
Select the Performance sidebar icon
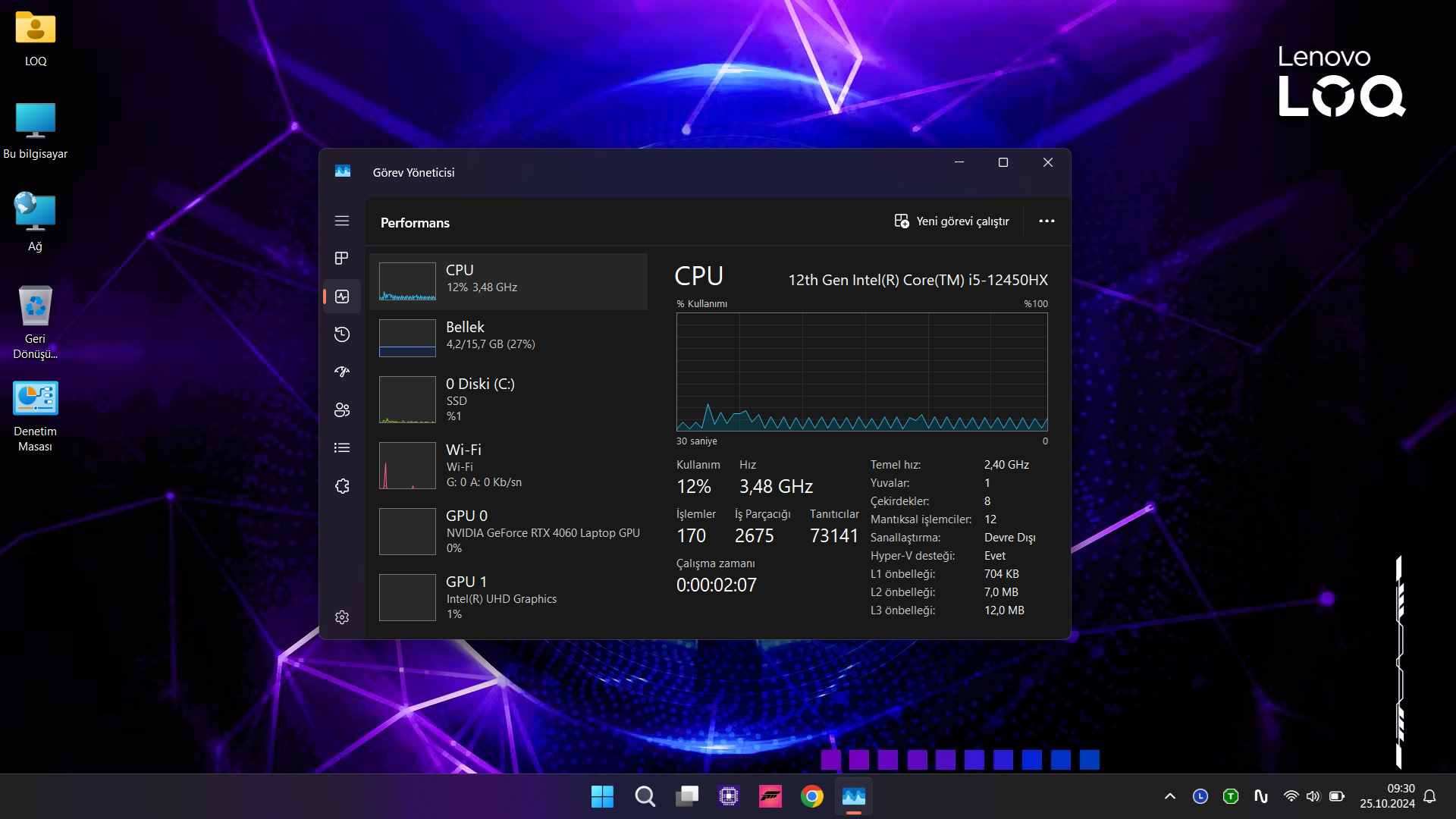[x=342, y=297]
